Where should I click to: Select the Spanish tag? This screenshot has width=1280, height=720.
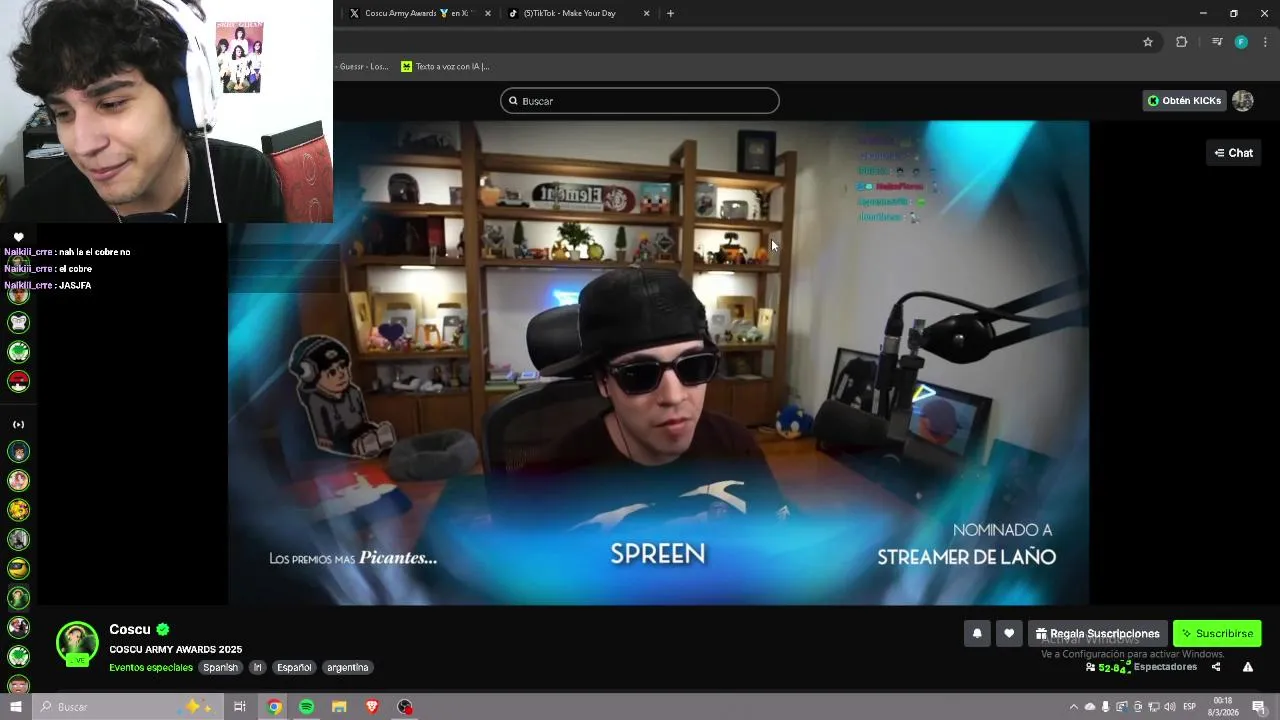click(x=221, y=667)
